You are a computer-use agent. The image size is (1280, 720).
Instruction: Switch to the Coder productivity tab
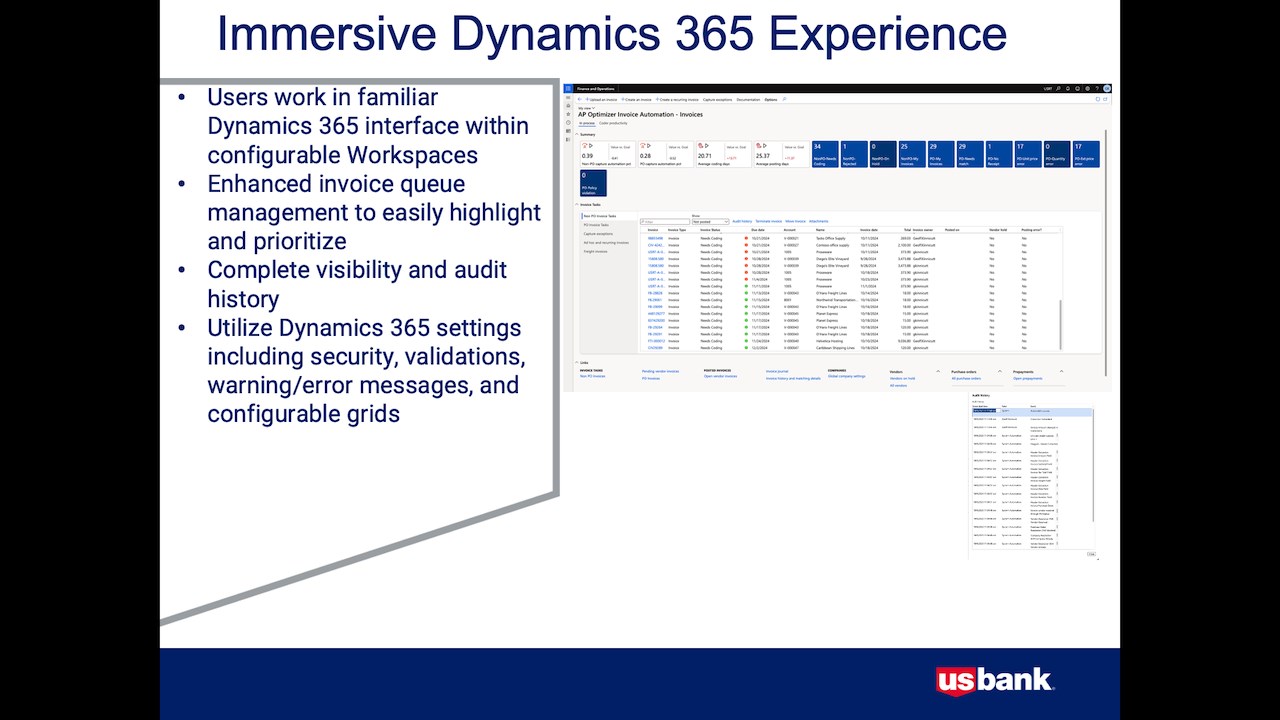click(x=613, y=123)
